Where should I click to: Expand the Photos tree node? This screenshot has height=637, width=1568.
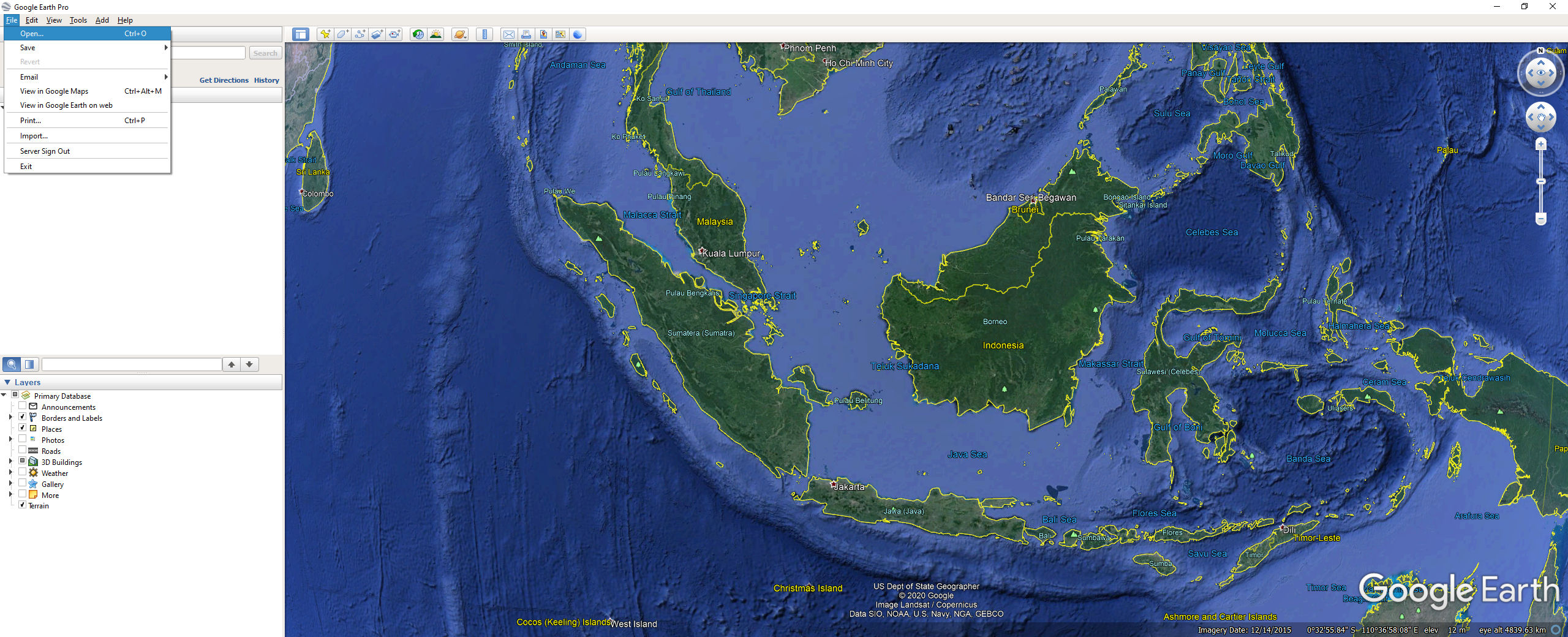pos(10,439)
